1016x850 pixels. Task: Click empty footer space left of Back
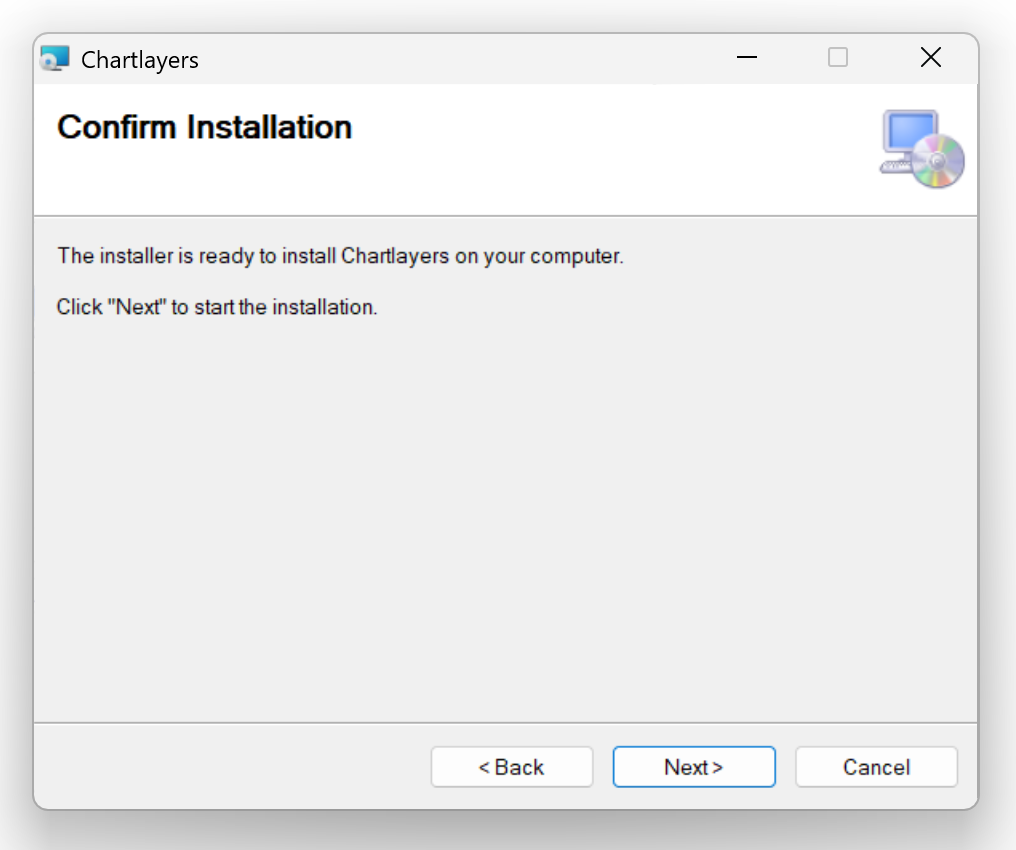(230, 767)
